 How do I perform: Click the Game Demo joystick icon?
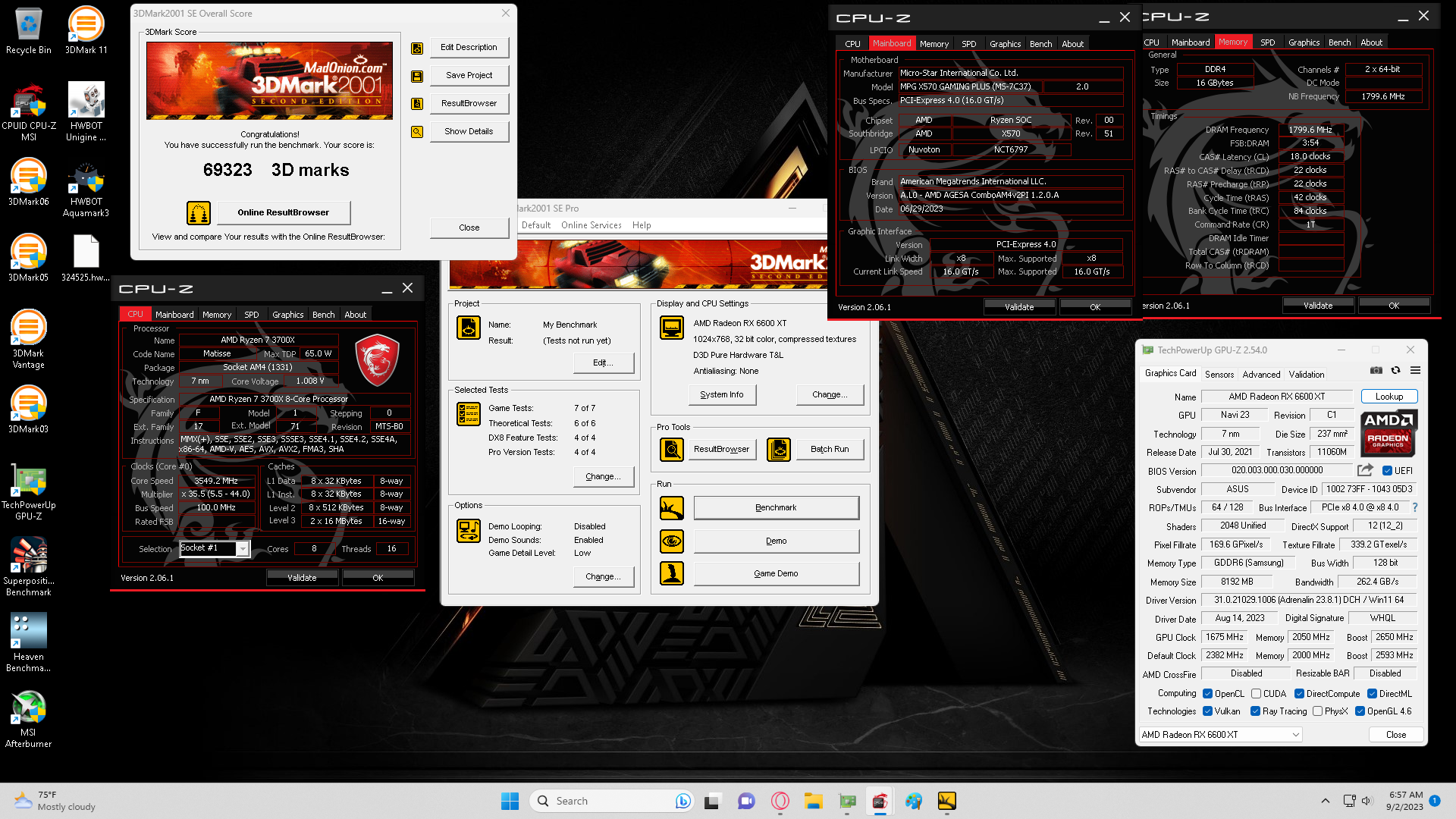click(672, 573)
